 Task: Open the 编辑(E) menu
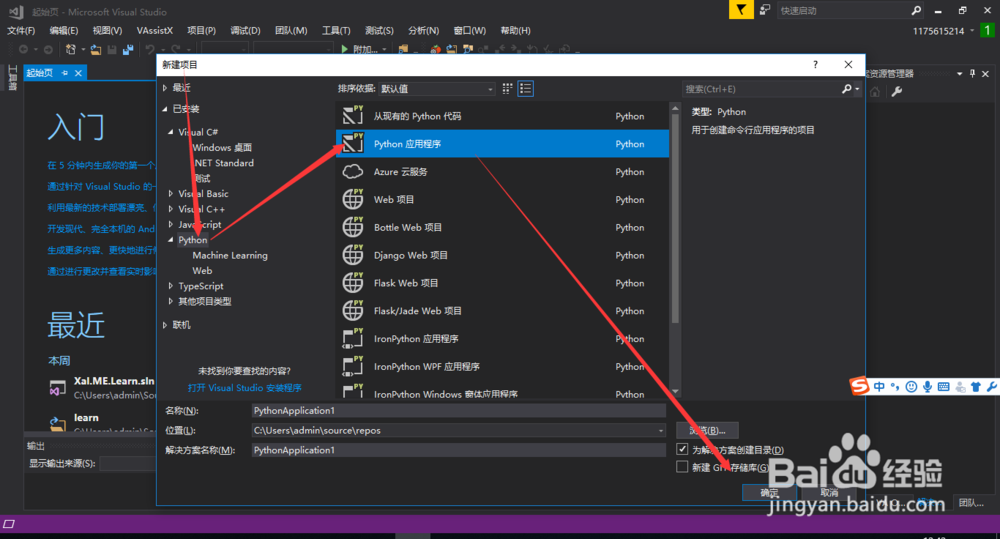(64, 31)
